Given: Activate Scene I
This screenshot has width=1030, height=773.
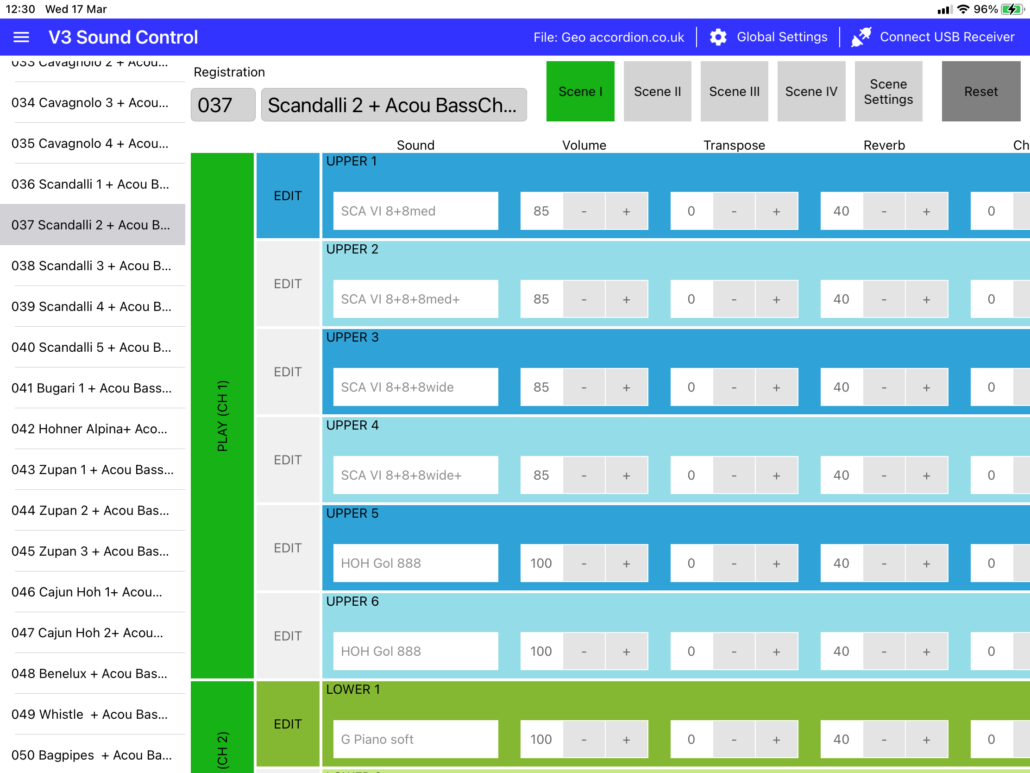Looking at the screenshot, I should (x=580, y=91).
